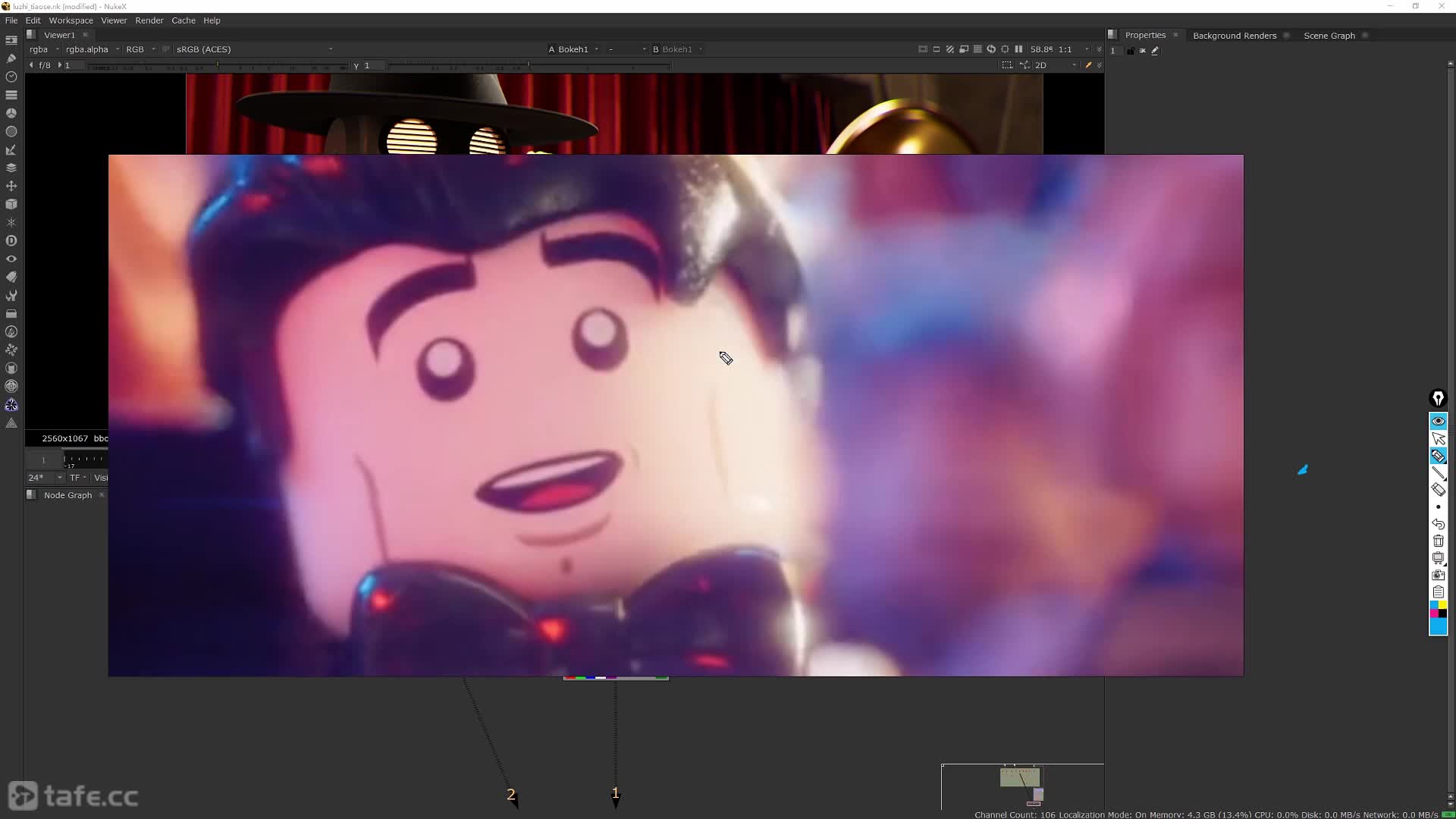Select the highlighter marker annotation tool
This screenshot has width=1456, height=819.
click(x=1438, y=456)
